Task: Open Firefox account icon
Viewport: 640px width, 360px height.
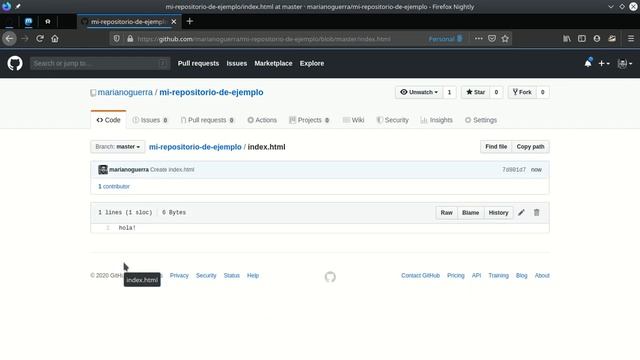Action: 597,39
